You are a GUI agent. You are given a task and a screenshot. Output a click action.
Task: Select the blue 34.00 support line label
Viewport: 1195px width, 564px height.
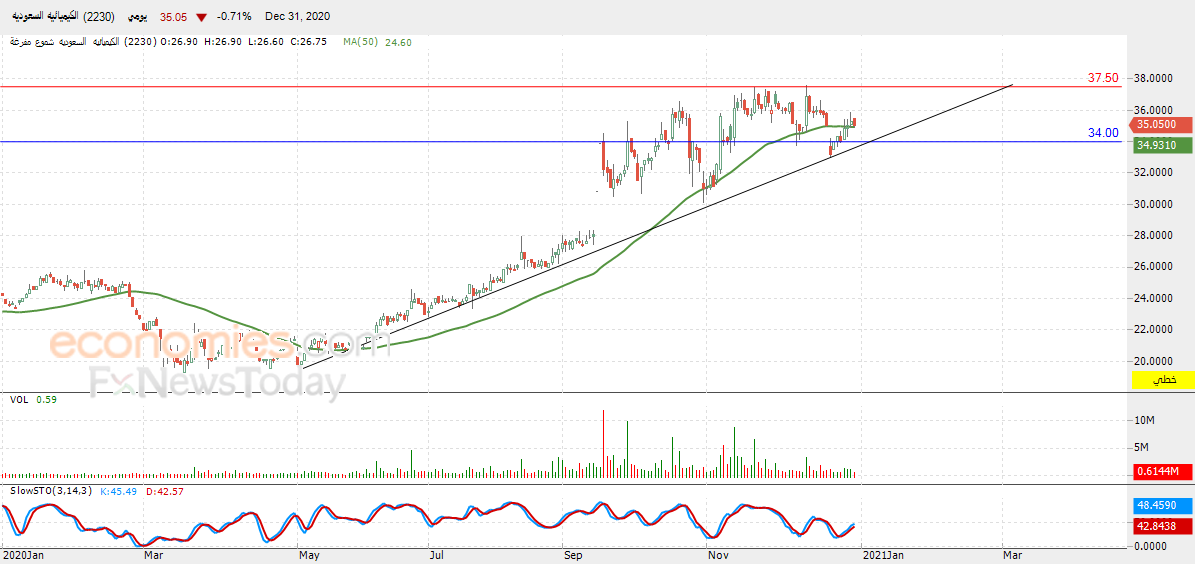1103,133
